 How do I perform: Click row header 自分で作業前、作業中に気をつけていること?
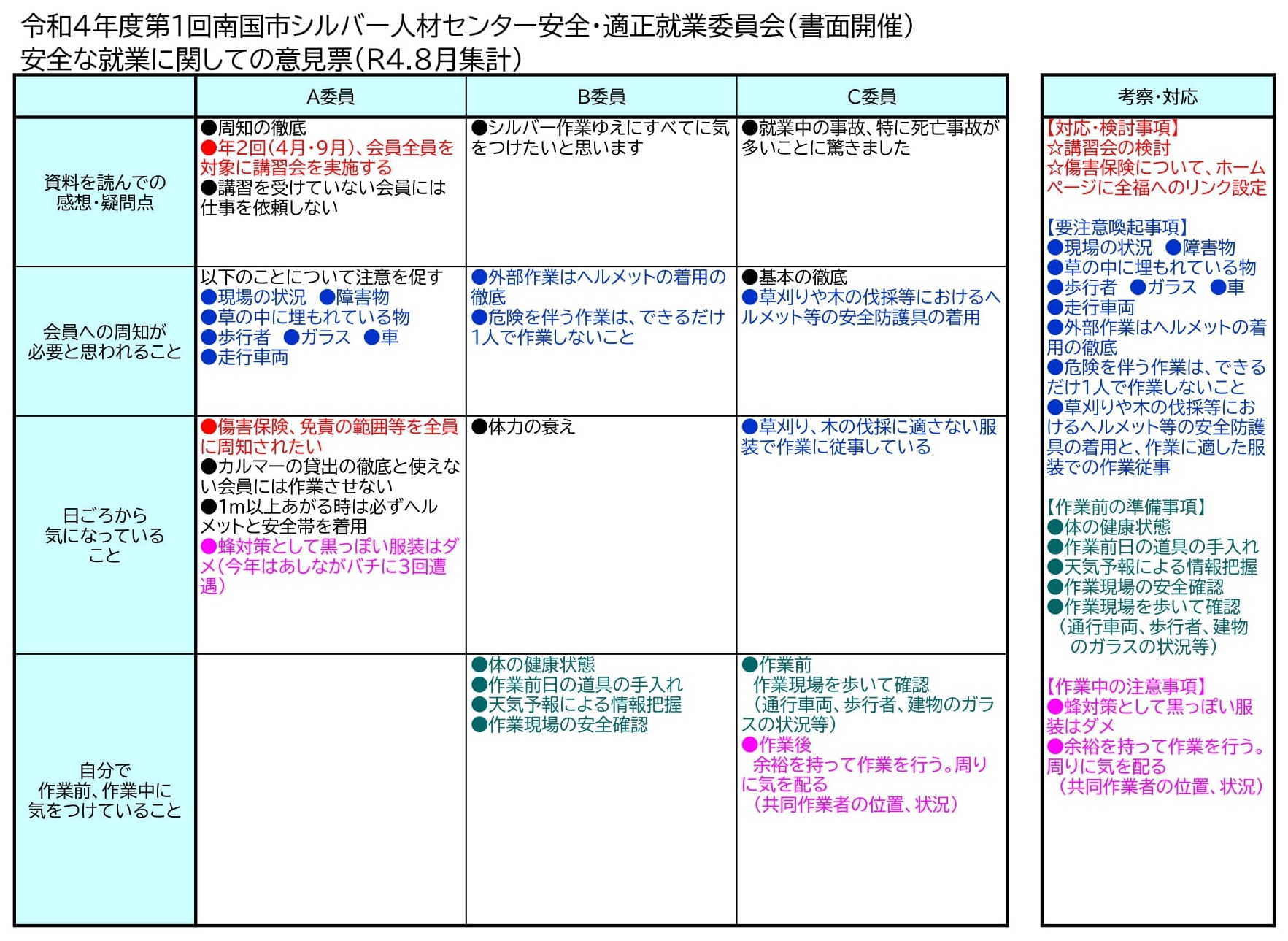[x=105, y=790]
